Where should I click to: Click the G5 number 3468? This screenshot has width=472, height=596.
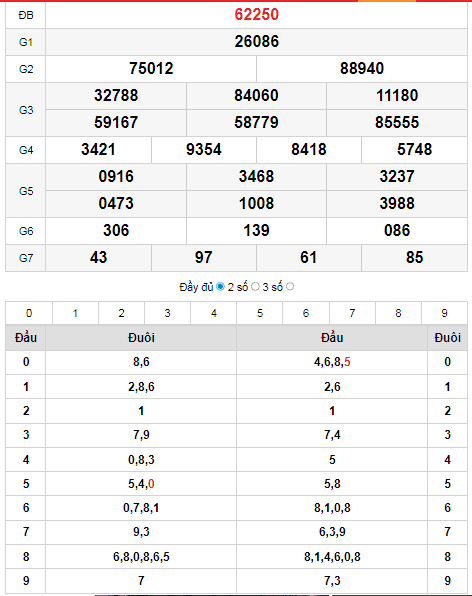point(256,176)
